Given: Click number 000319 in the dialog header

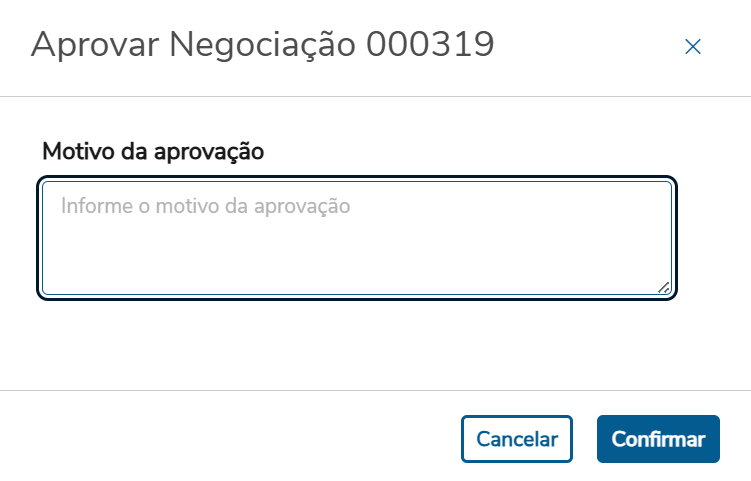Looking at the screenshot, I should click(x=430, y=45).
